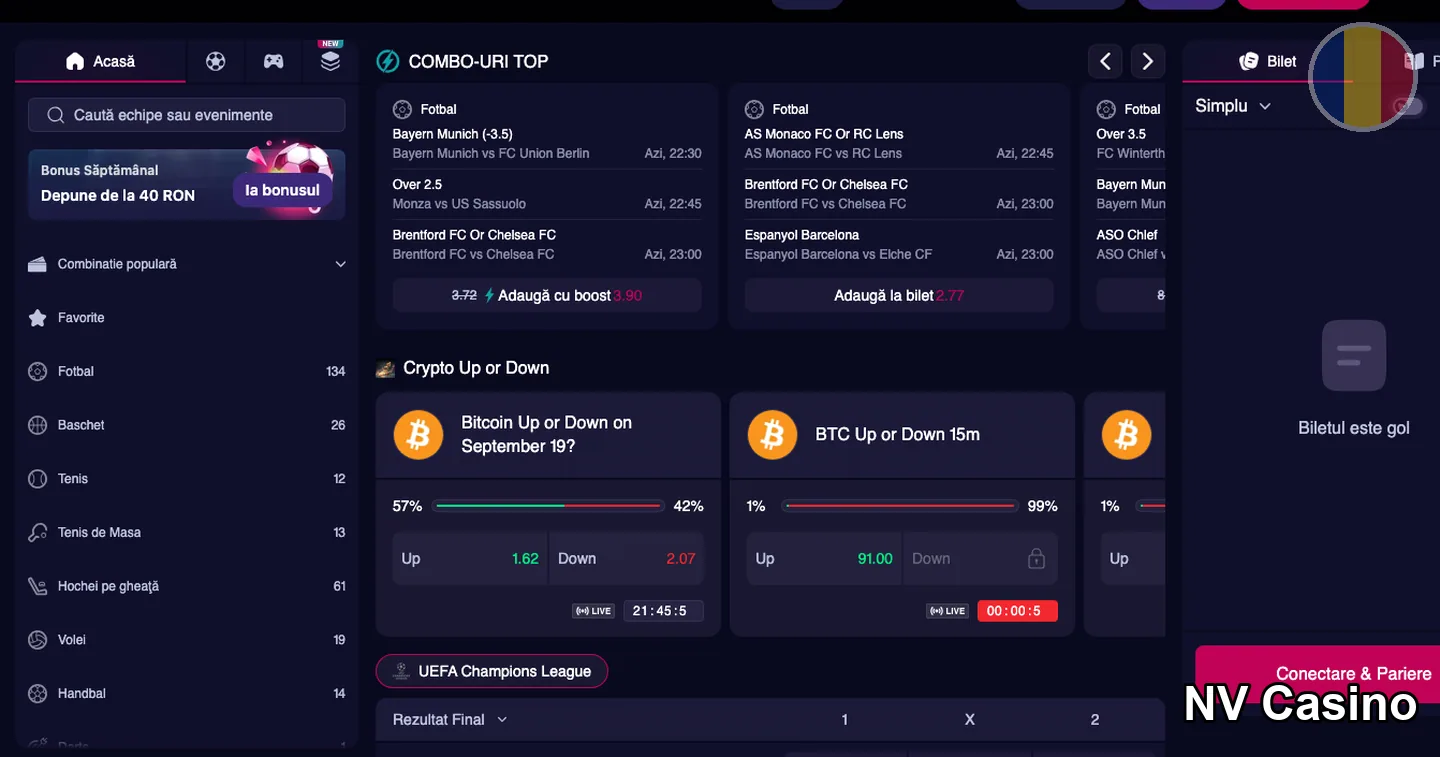Click the Fotbal icon in first combo card
Viewport: 1440px width, 757px height.
click(x=402, y=109)
